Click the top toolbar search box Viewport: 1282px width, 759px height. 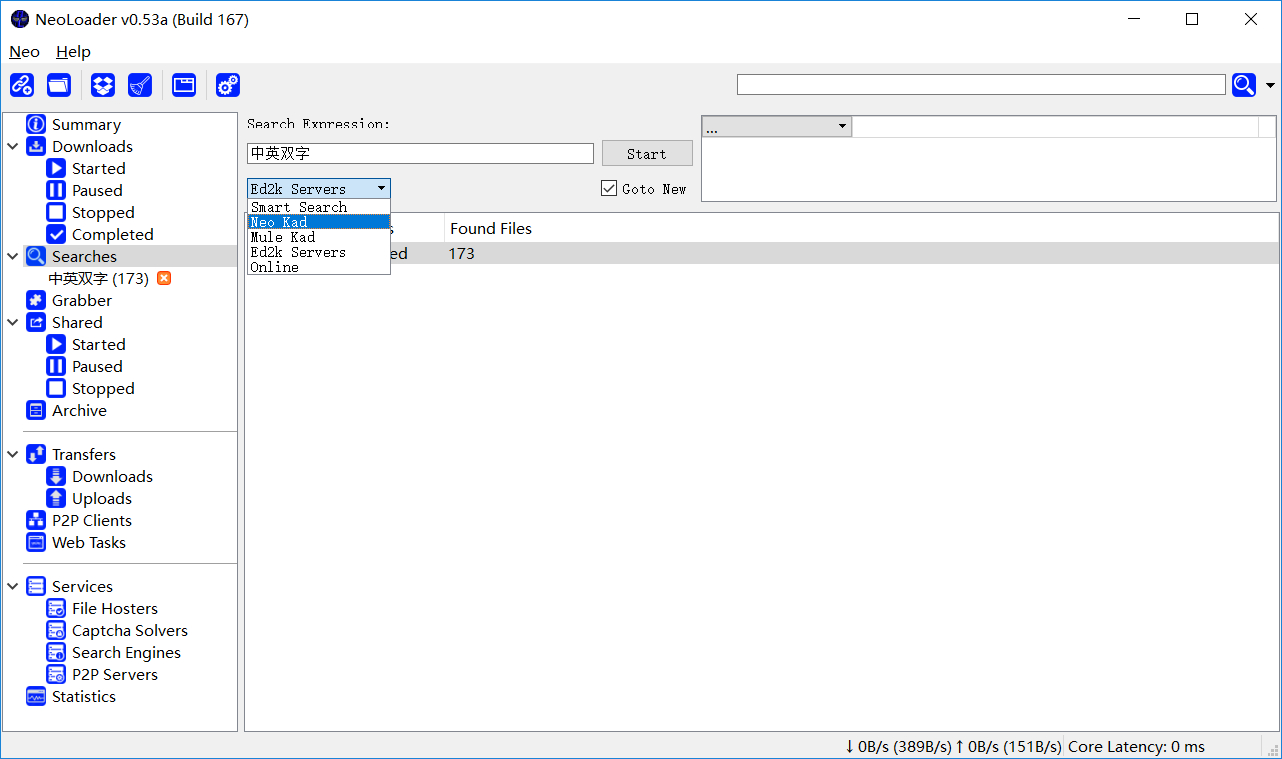[x=981, y=85]
